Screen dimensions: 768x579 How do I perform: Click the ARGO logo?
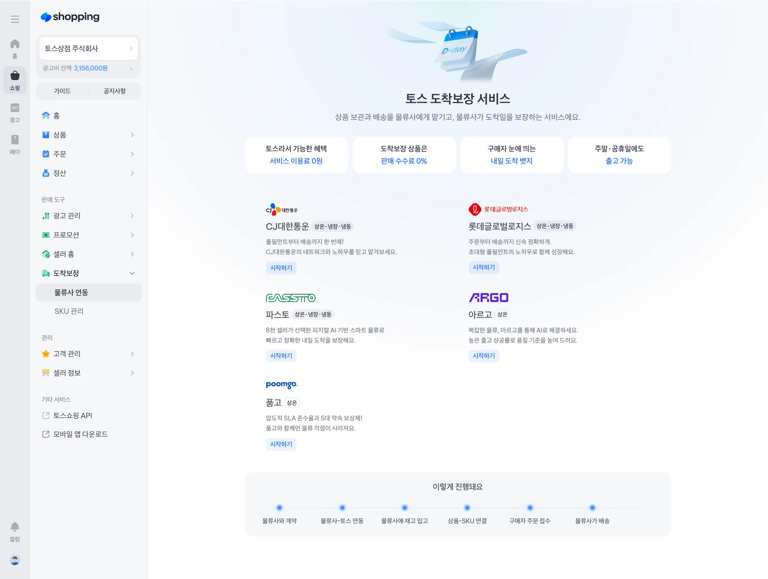click(488, 297)
